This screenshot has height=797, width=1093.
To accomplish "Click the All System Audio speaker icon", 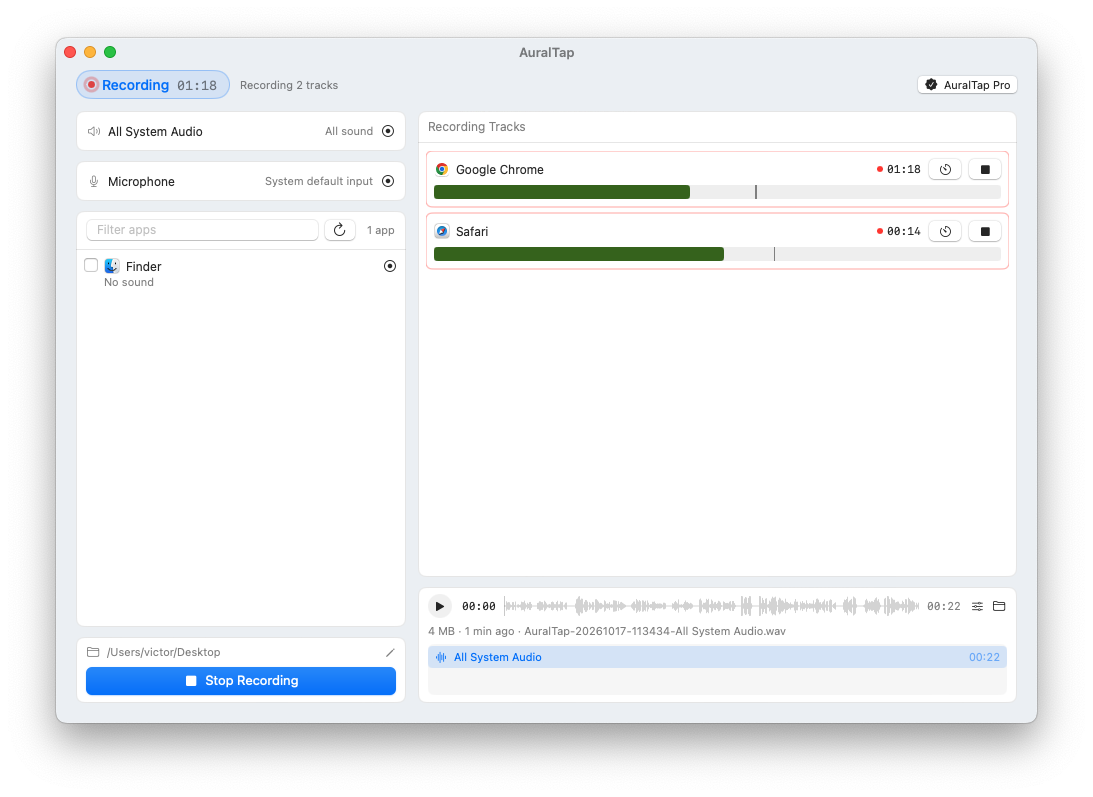I will coord(94,131).
